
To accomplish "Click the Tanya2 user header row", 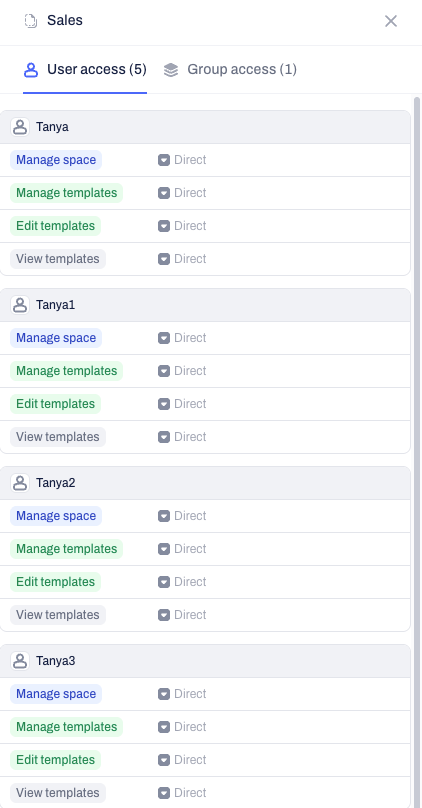I will tap(205, 483).
